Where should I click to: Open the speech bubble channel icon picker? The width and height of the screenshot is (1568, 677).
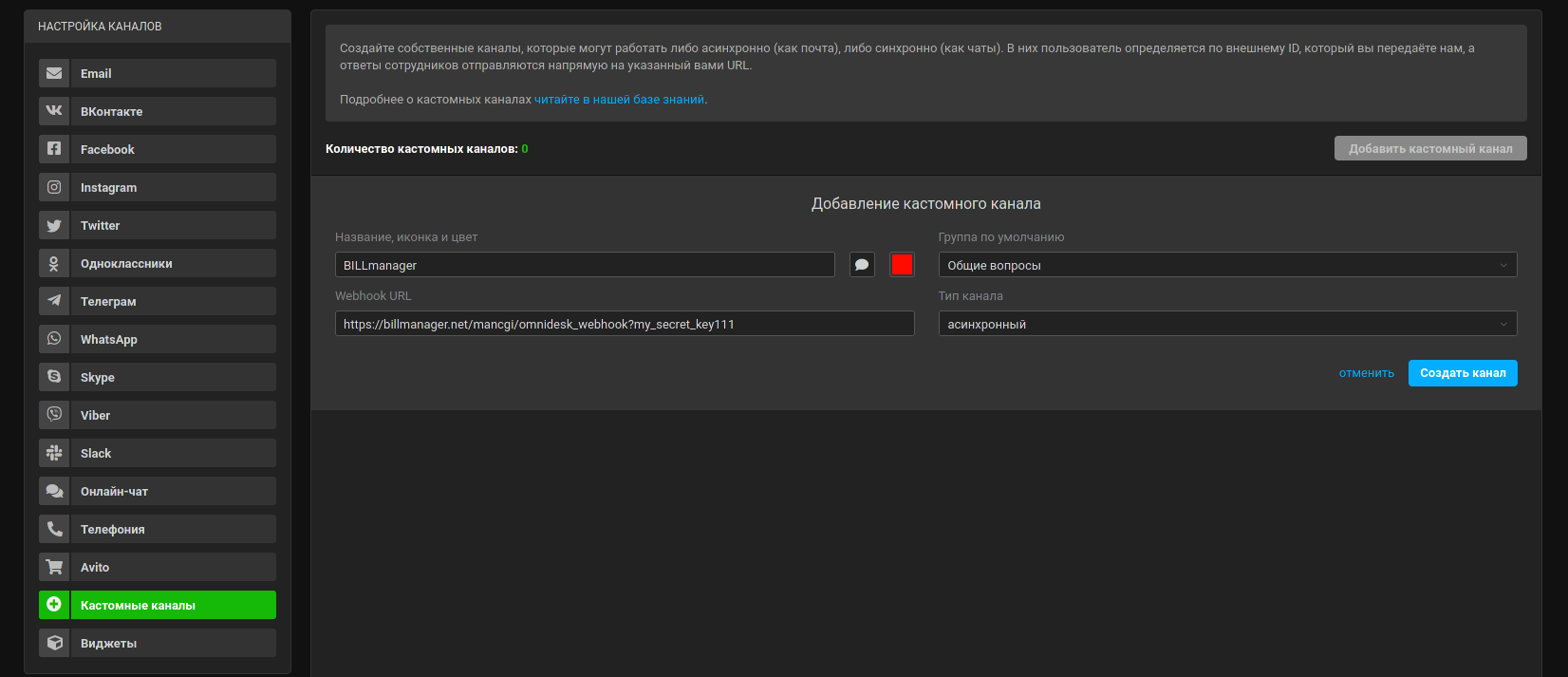(x=862, y=265)
